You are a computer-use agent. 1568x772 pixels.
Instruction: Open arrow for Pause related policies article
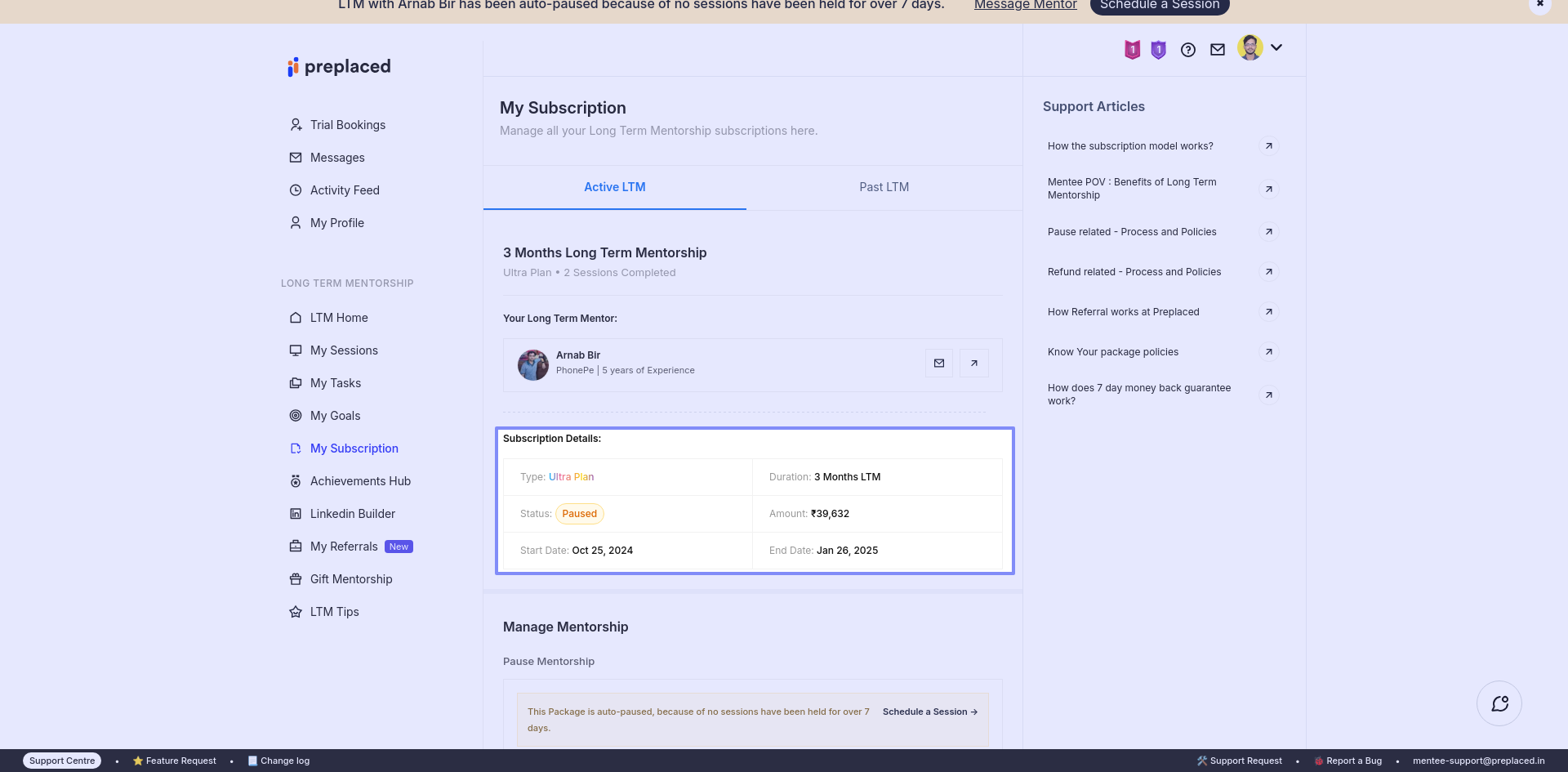click(x=1268, y=232)
